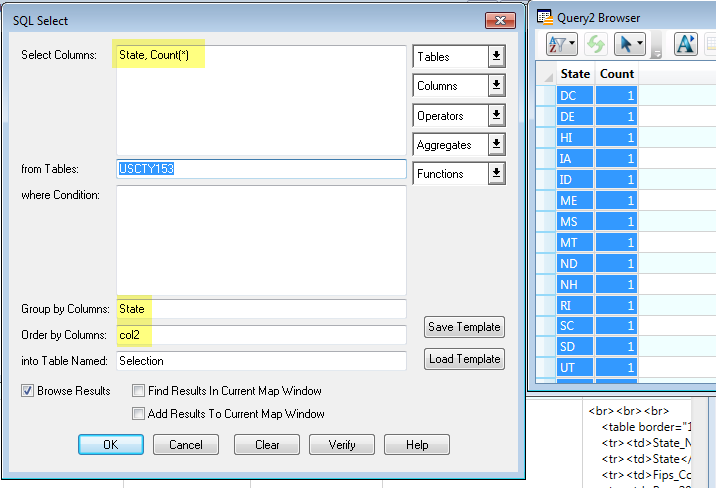Click the Count column header
The width and height of the screenshot is (716, 488).
[616, 74]
